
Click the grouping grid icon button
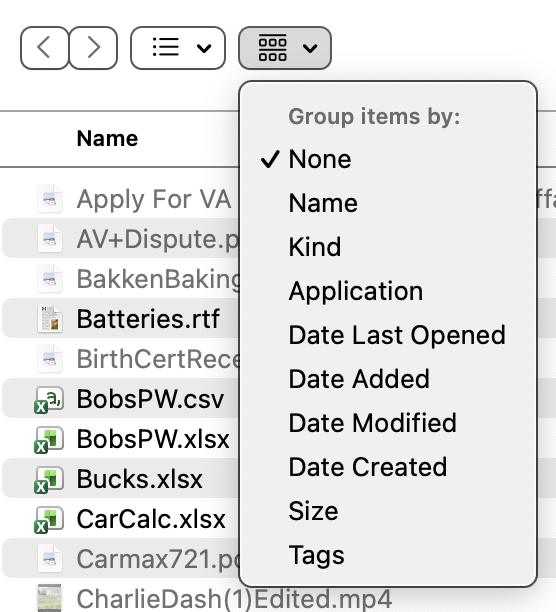pyautogui.click(x=285, y=48)
